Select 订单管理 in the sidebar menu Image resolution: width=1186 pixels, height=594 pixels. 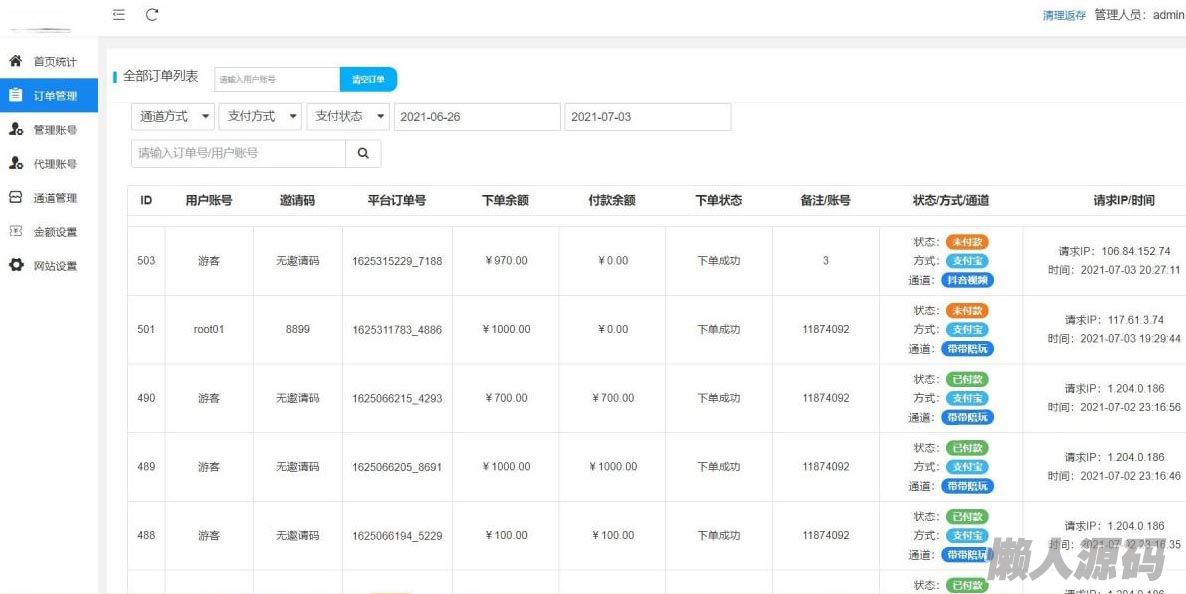pyautogui.click(x=54, y=96)
